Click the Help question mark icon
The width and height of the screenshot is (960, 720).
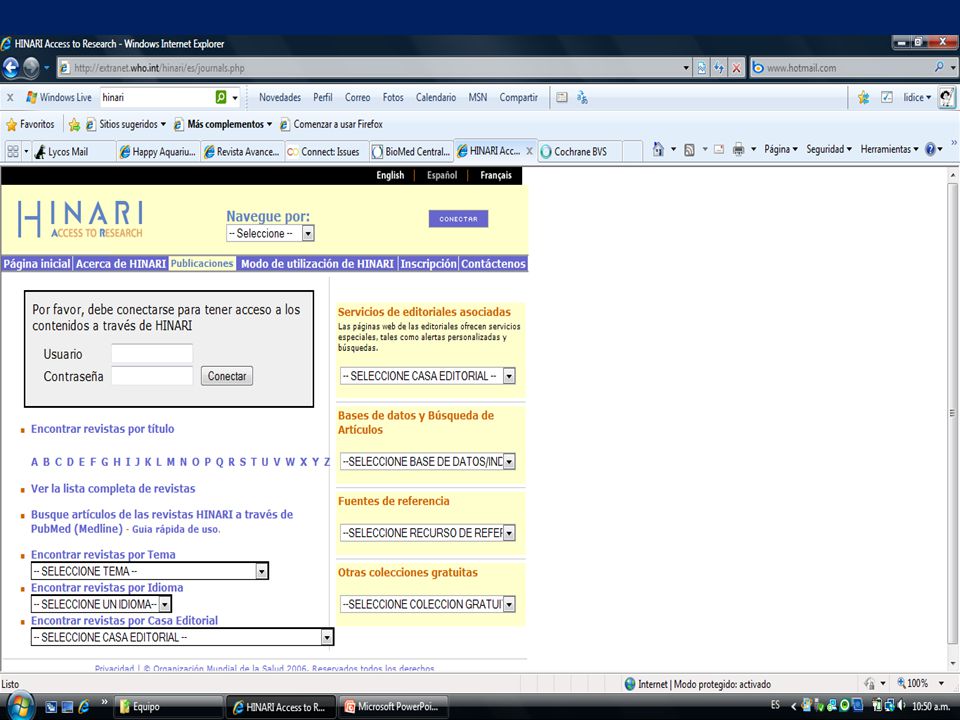coord(930,149)
